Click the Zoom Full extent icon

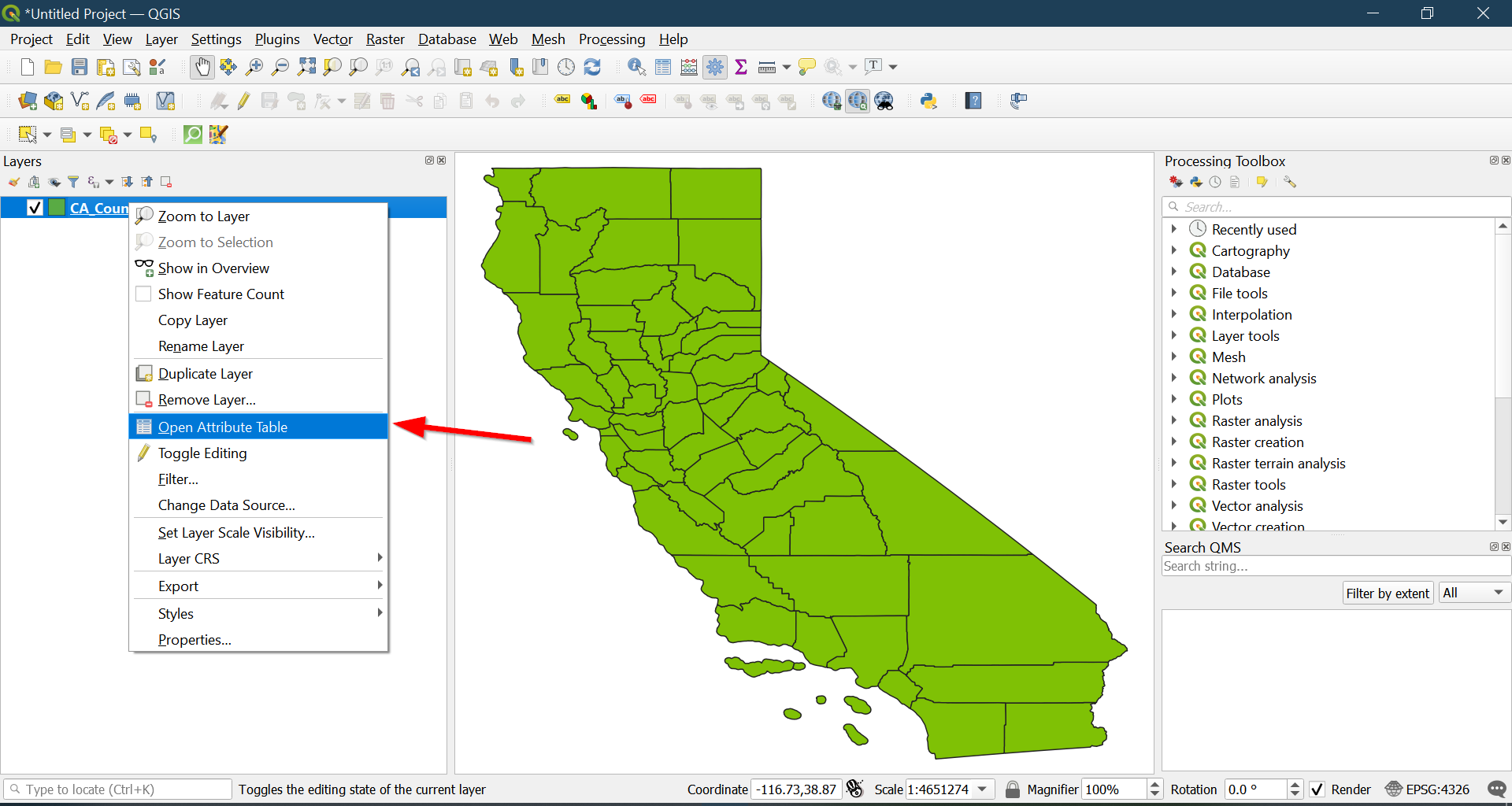click(x=306, y=68)
